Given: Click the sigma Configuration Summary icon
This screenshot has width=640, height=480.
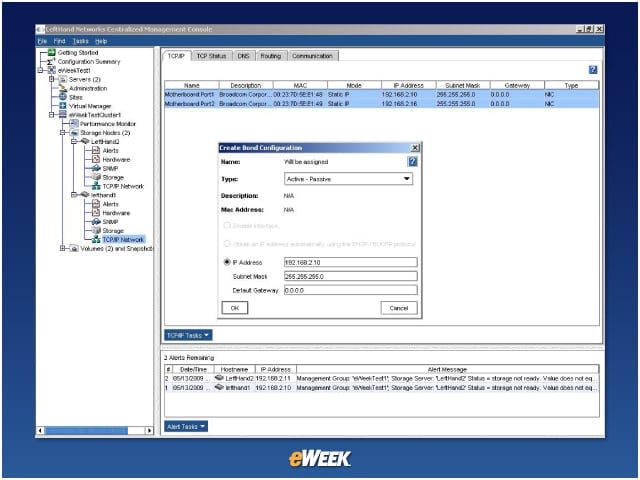Looking at the screenshot, I should click(x=51, y=61).
